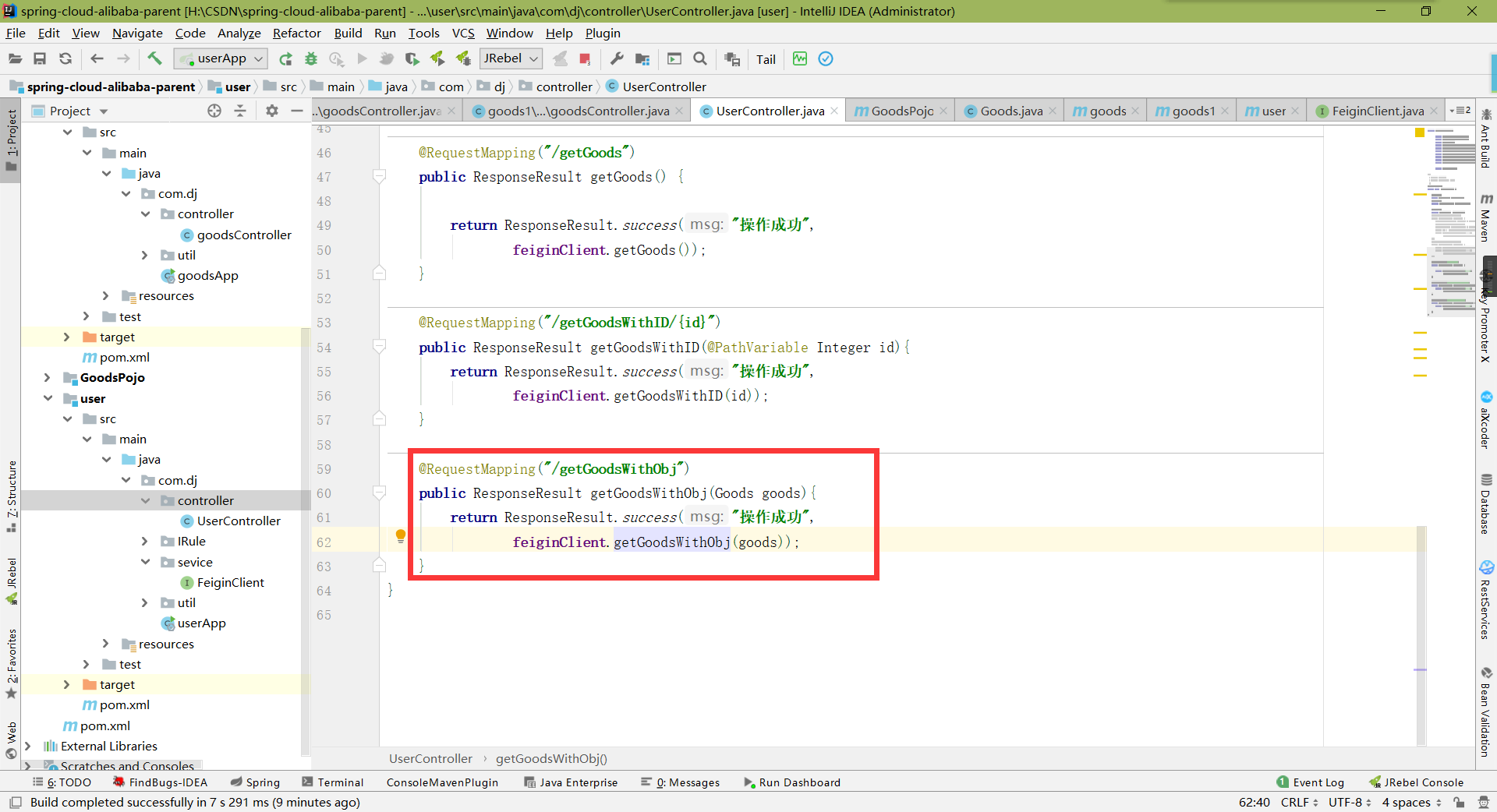Open Project Structure icon
This screenshot has height=812, width=1497.
tap(642, 58)
